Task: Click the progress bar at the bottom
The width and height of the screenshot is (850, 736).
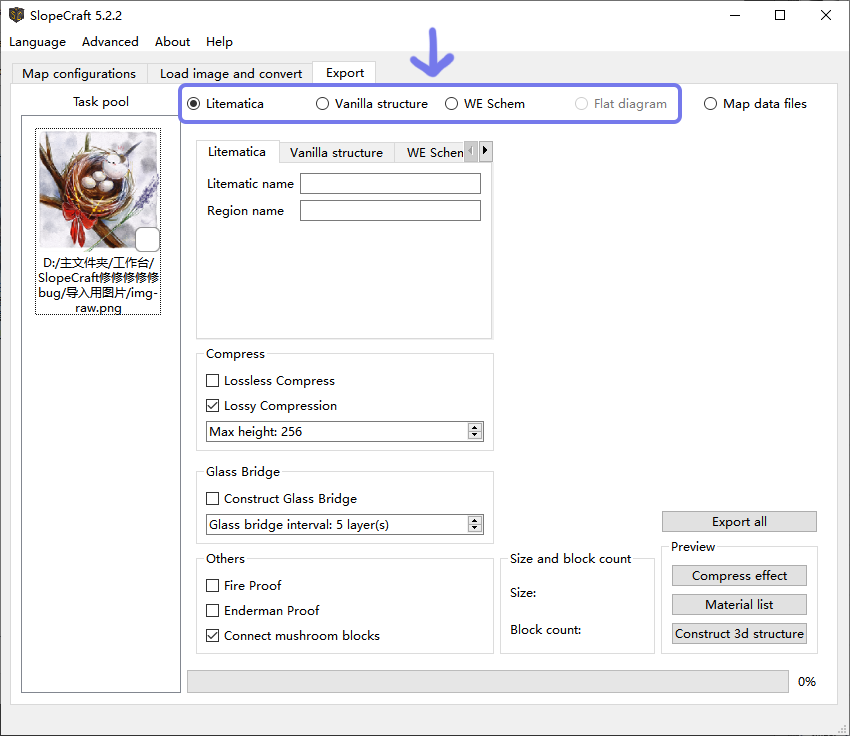Action: pos(487,681)
